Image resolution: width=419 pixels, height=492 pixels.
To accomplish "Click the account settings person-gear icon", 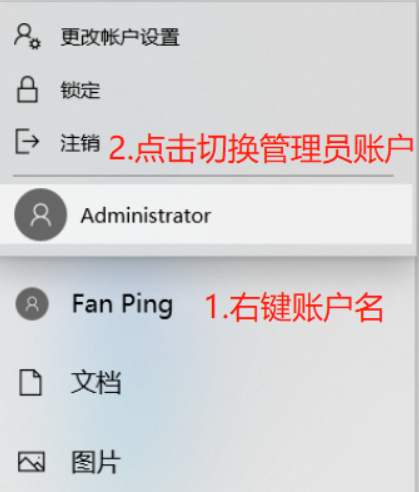I will 27,36.
